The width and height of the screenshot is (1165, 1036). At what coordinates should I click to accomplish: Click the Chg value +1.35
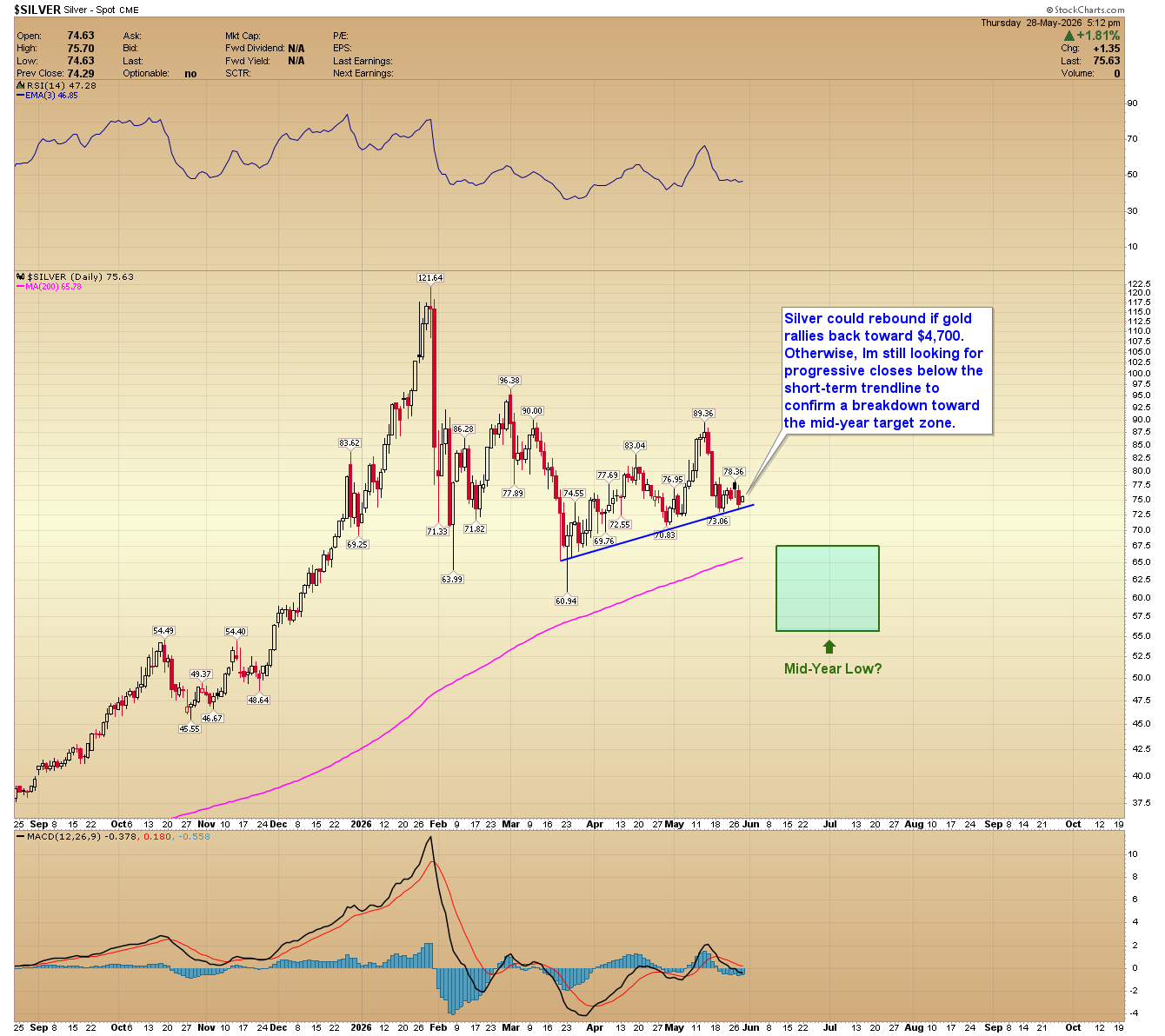[1106, 49]
